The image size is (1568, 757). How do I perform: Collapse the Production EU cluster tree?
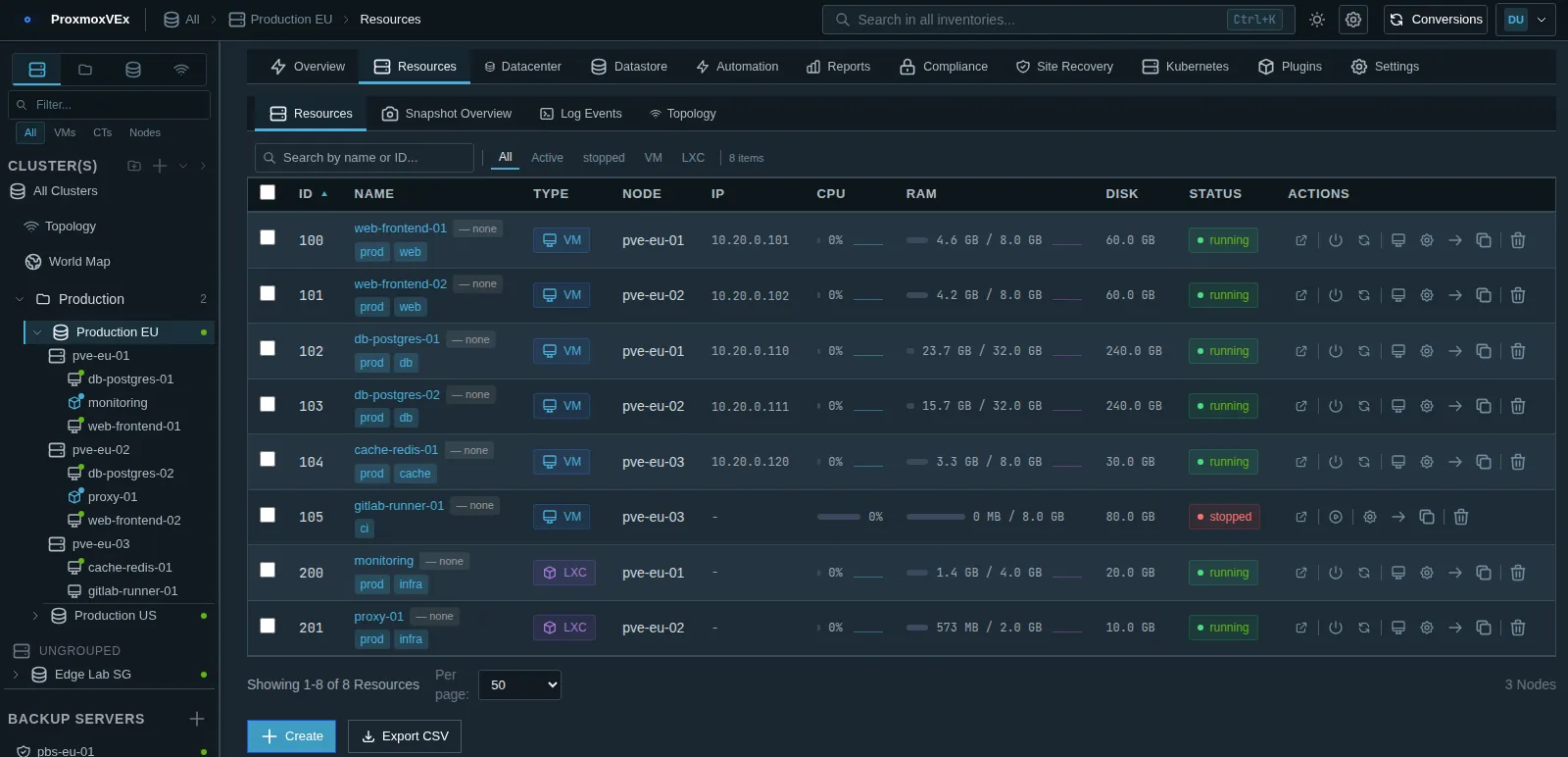coord(37,332)
